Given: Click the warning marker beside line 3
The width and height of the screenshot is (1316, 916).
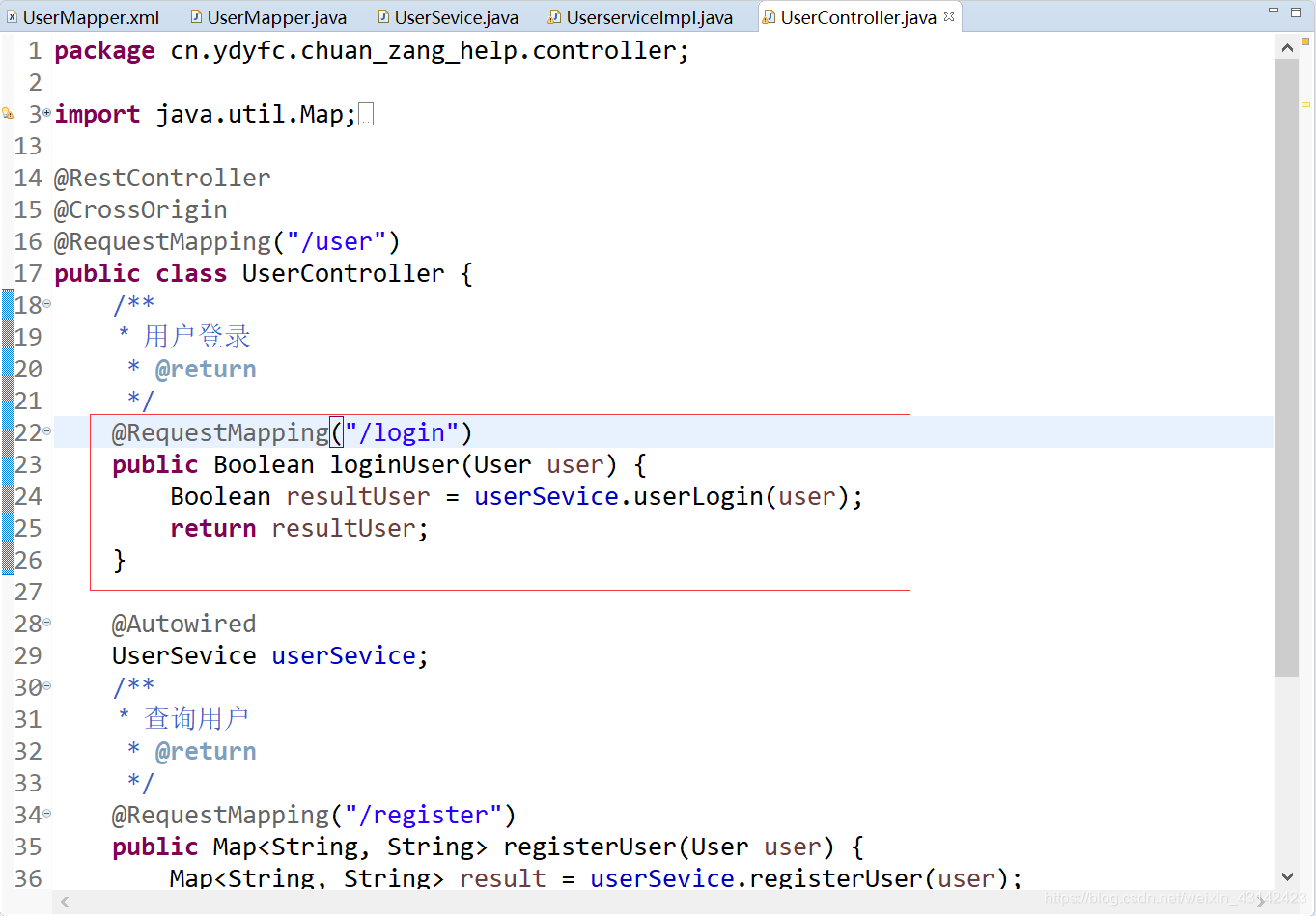Looking at the screenshot, I should click(x=8, y=114).
